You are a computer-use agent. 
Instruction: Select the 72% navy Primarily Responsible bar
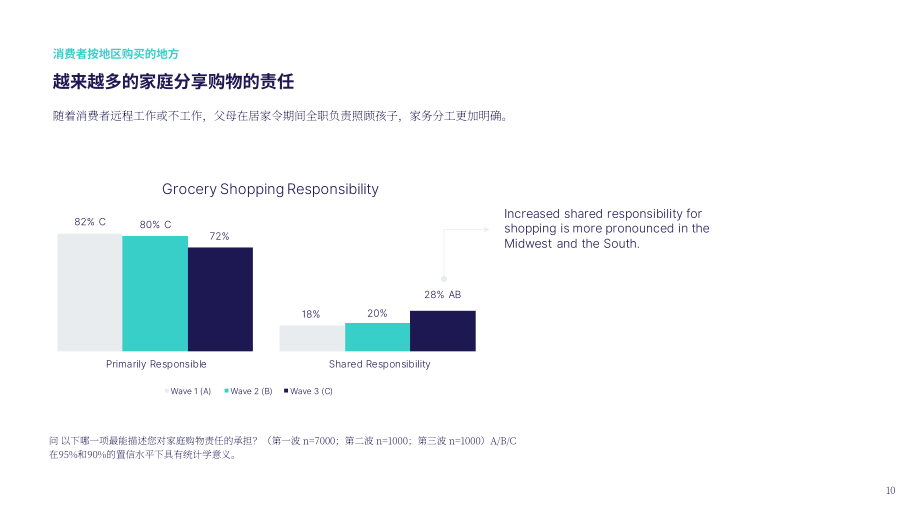coord(220,299)
